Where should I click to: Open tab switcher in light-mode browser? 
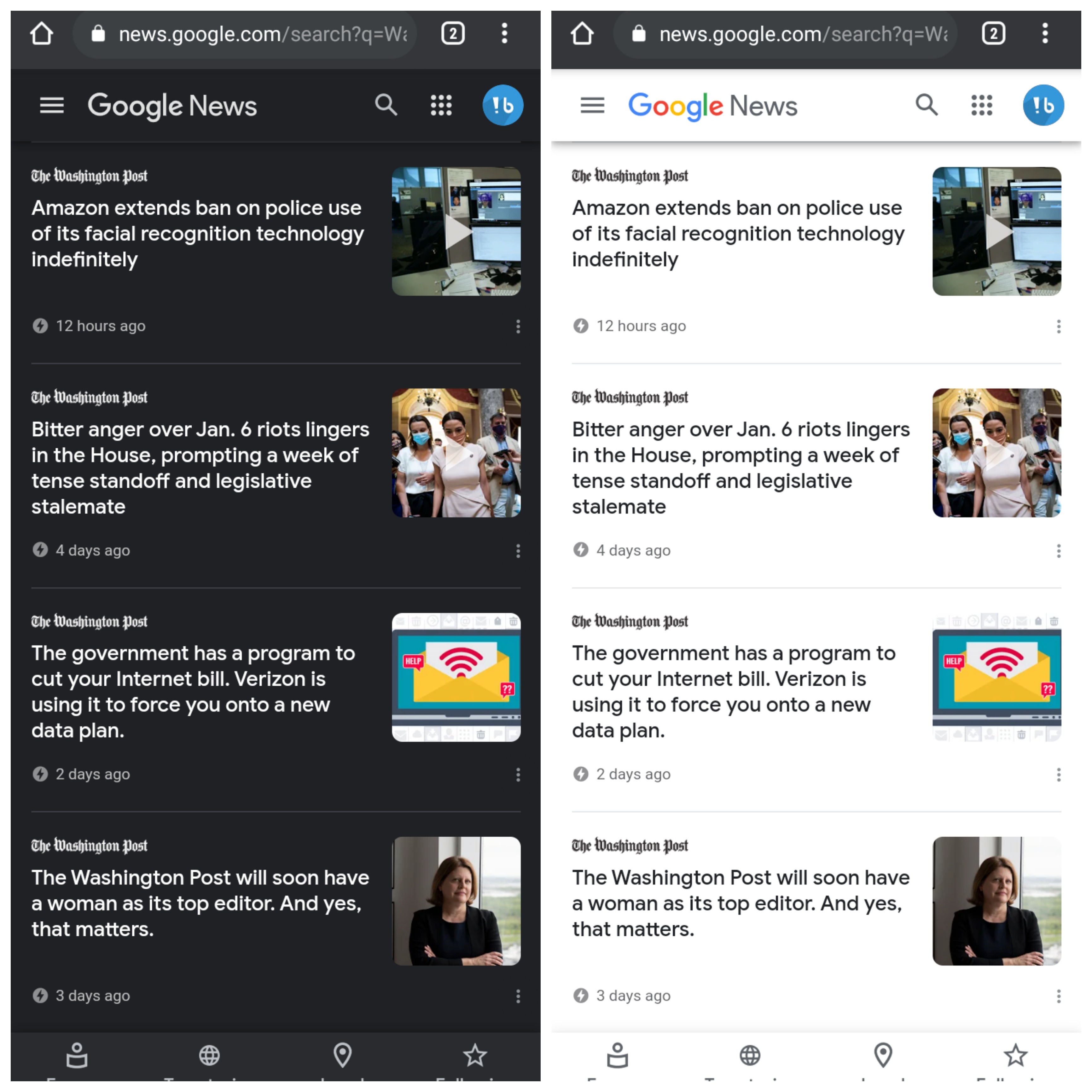tap(994, 34)
